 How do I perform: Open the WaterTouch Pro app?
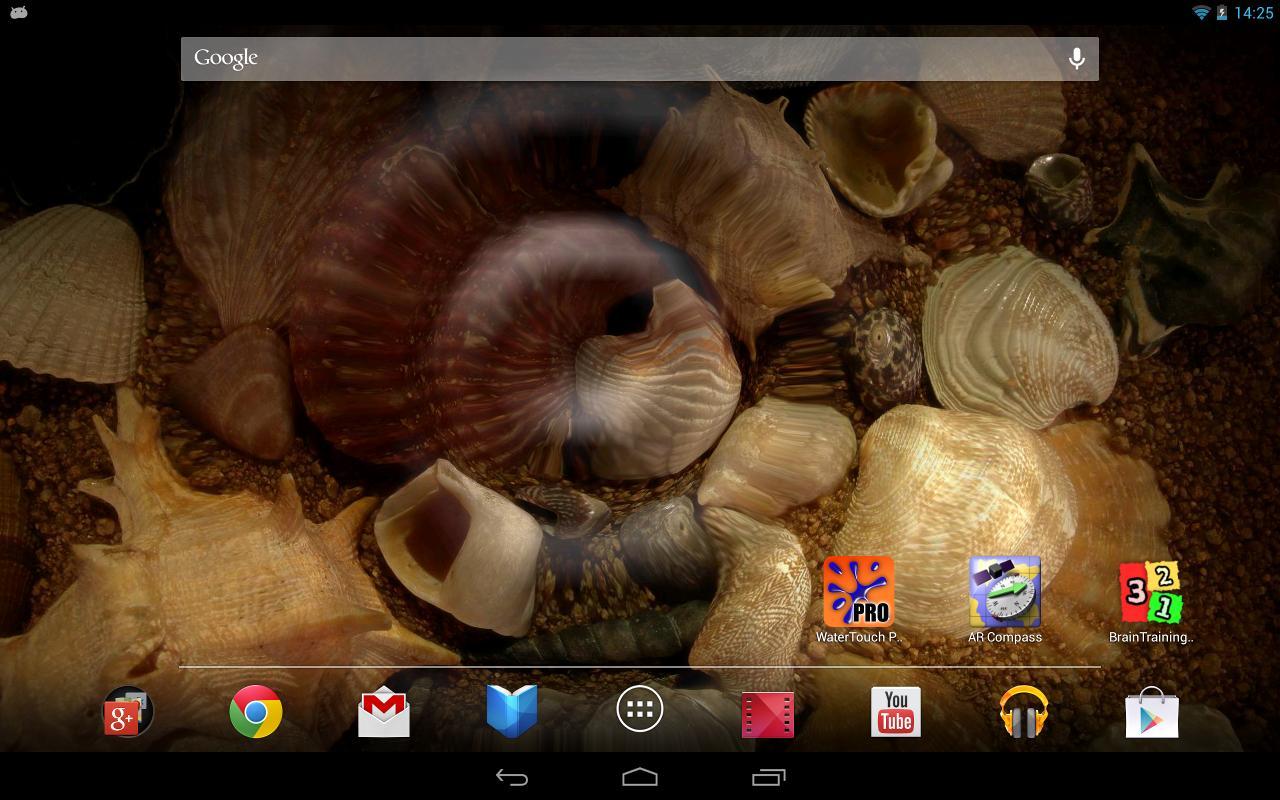[858, 592]
